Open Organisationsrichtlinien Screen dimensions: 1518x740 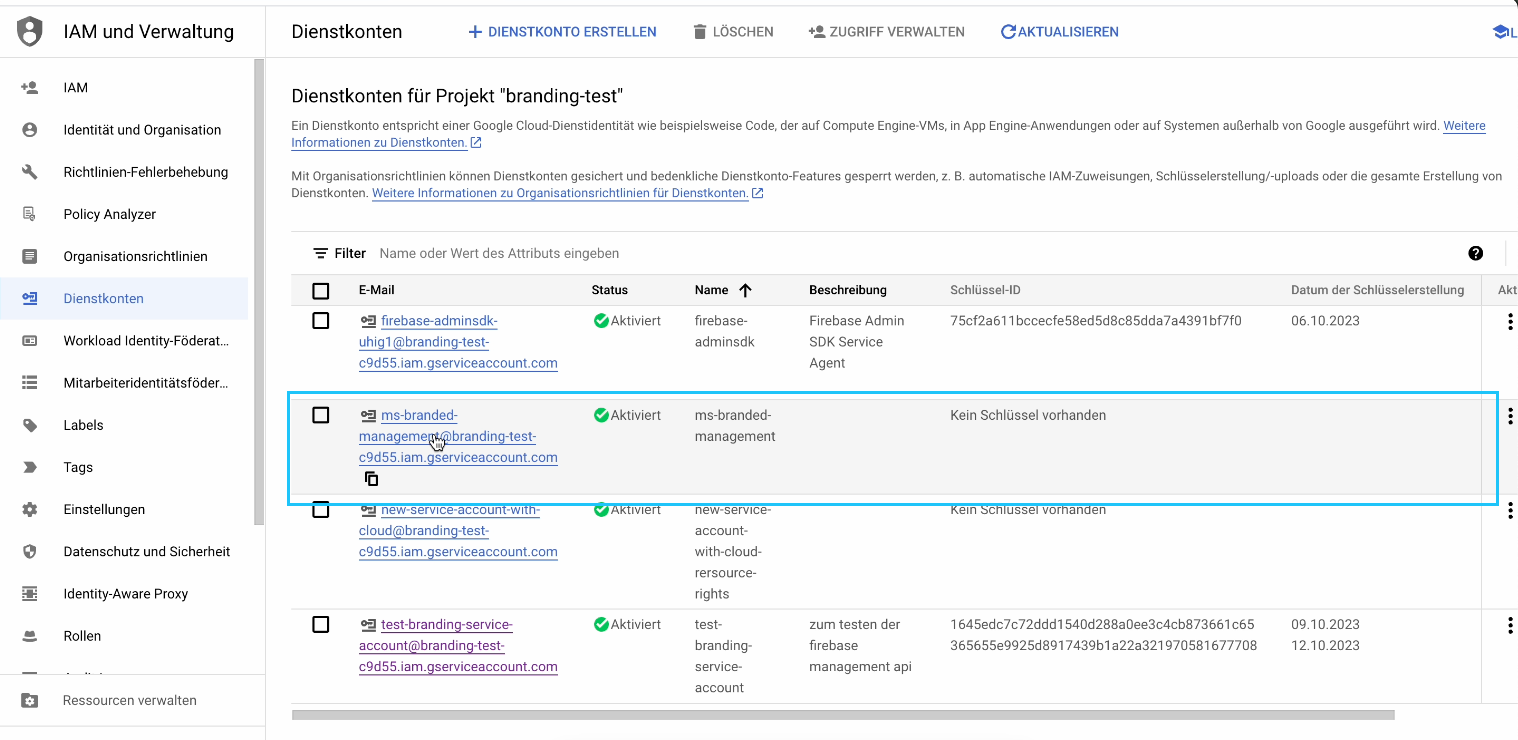[x=136, y=256]
